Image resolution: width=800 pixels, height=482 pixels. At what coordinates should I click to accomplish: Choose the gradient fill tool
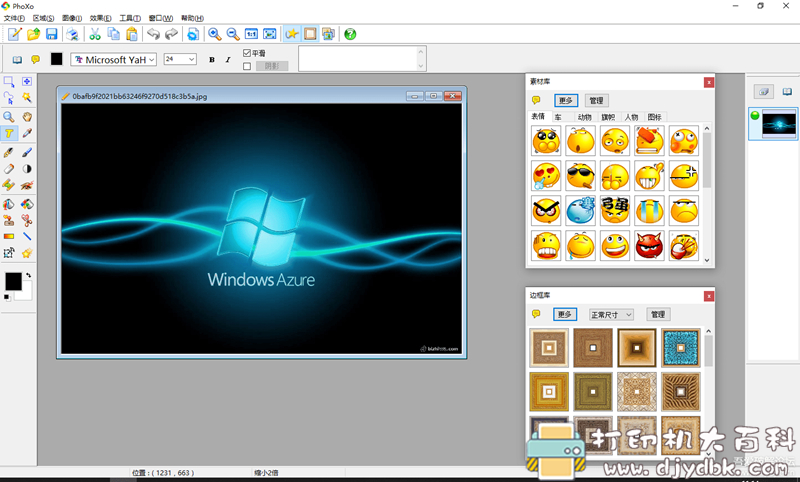(x=9, y=236)
